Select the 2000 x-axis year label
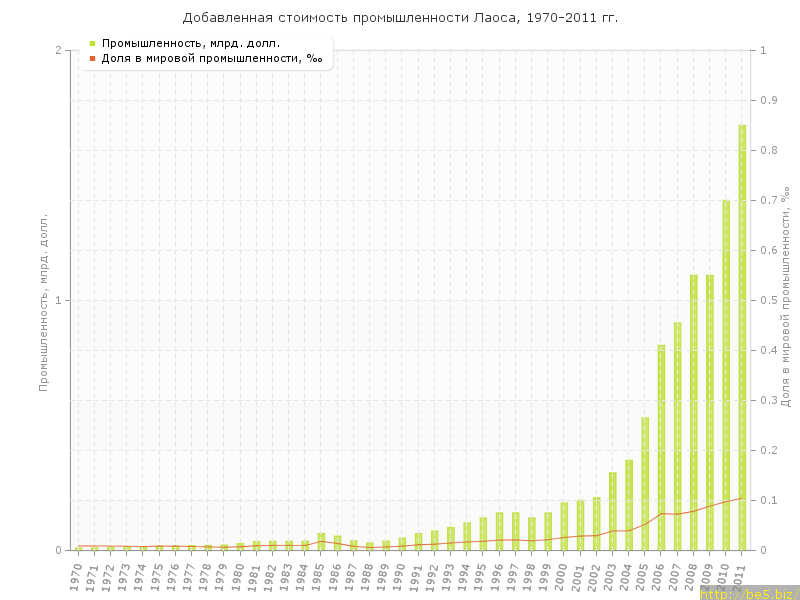 click(562, 576)
